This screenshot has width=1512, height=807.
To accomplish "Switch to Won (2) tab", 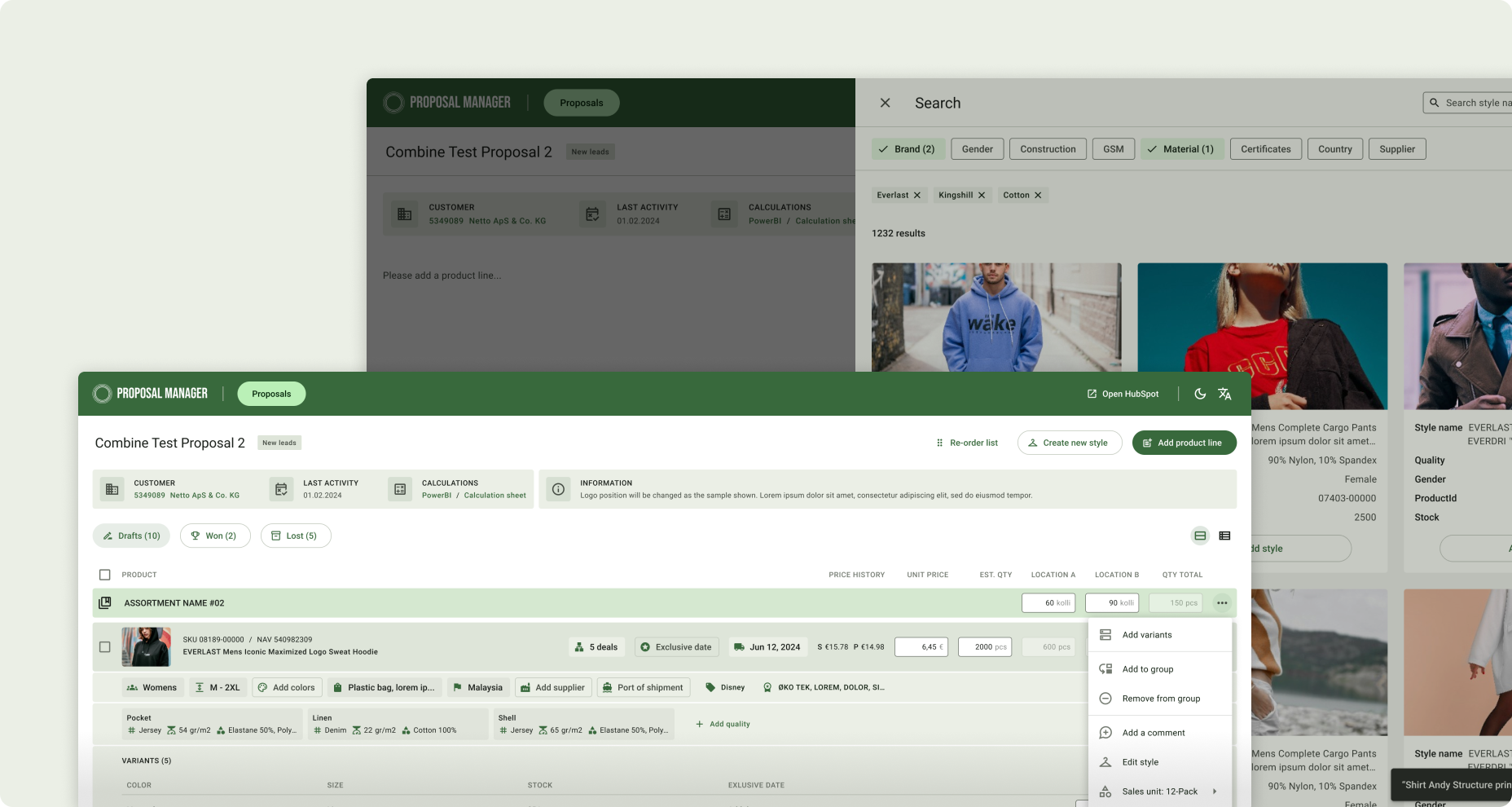I will point(215,536).
